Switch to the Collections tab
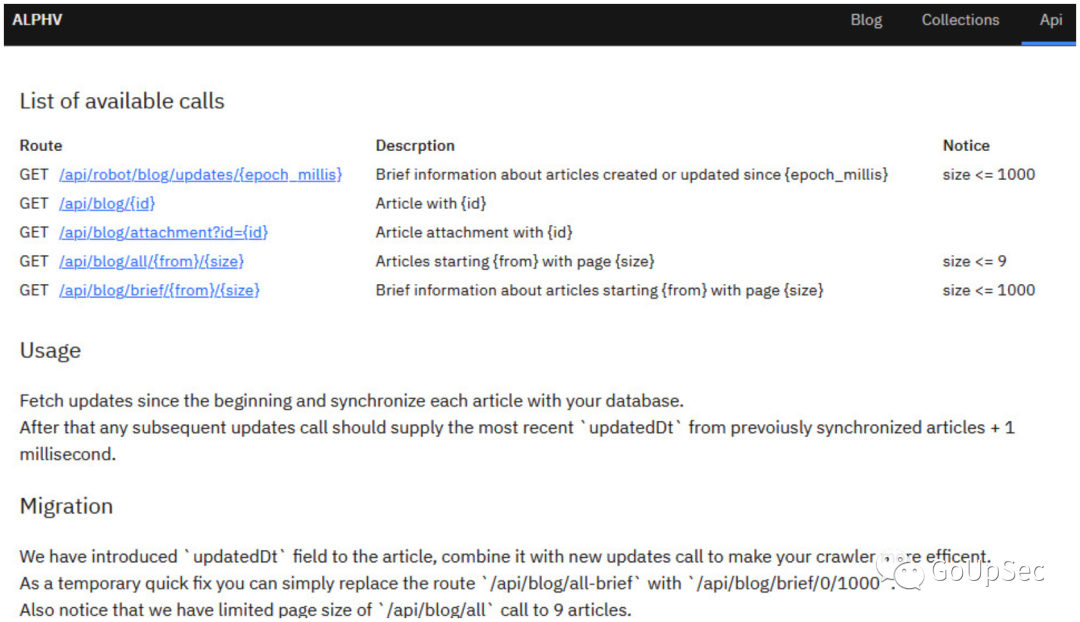Image resolution: width=1080 pixels, height=622 pixels. click(960, 20)
